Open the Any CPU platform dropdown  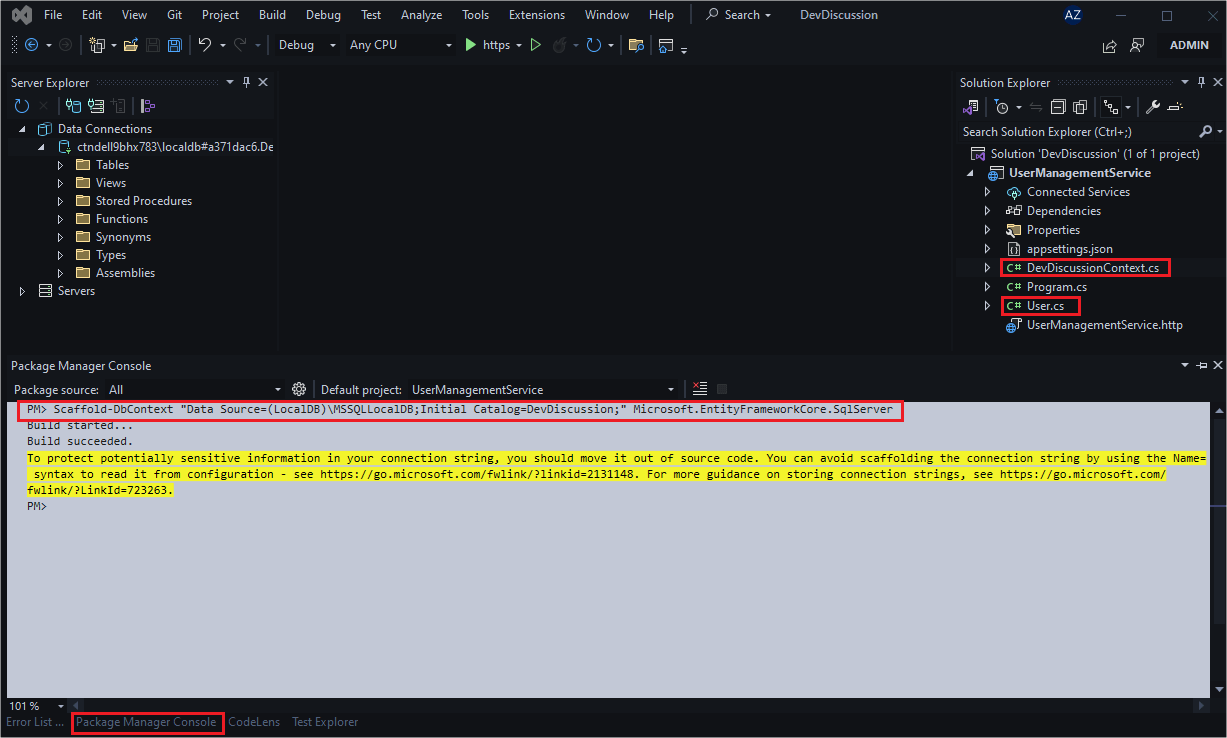(x=400, y=45)
